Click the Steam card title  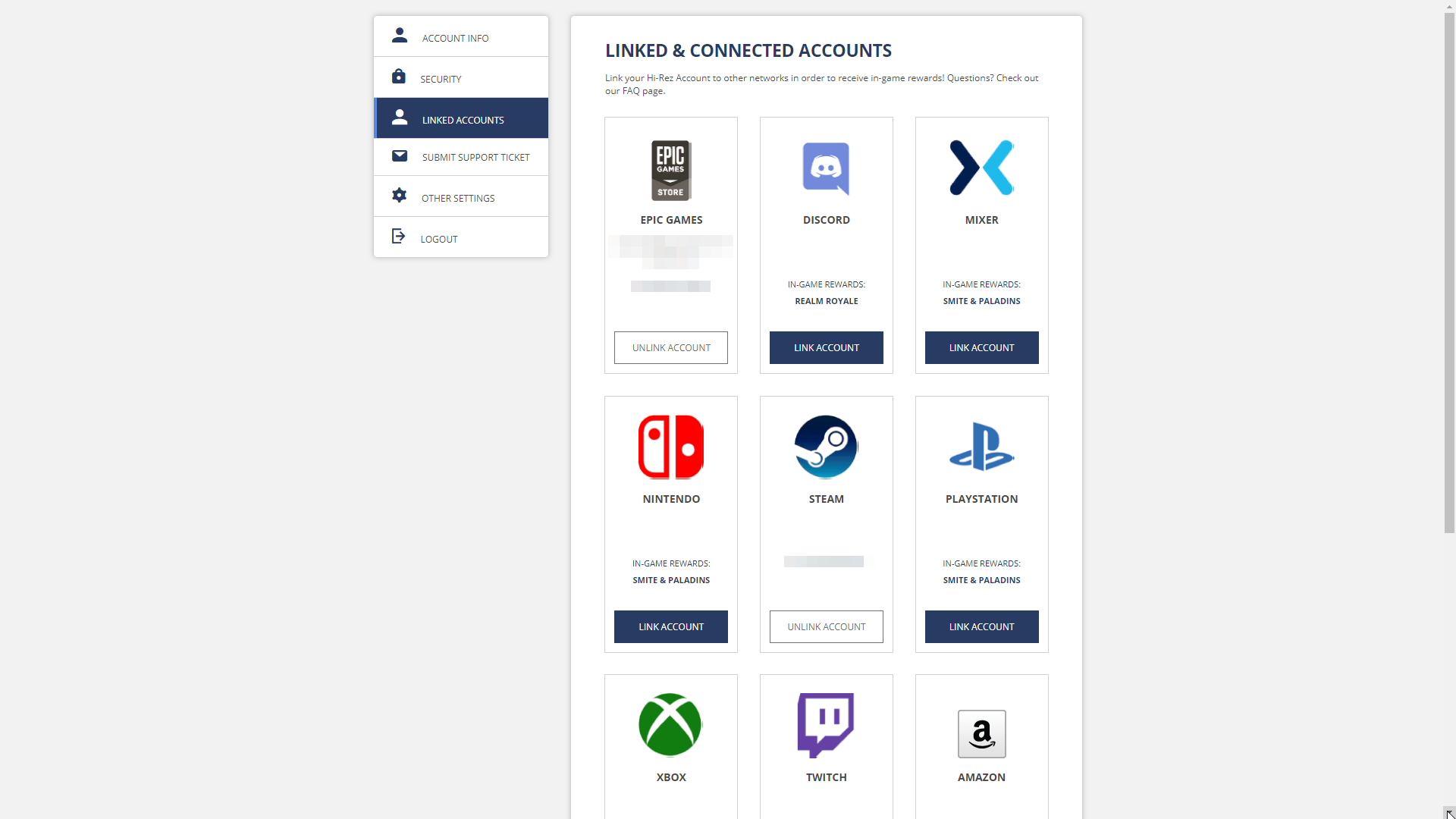(827, 499)
